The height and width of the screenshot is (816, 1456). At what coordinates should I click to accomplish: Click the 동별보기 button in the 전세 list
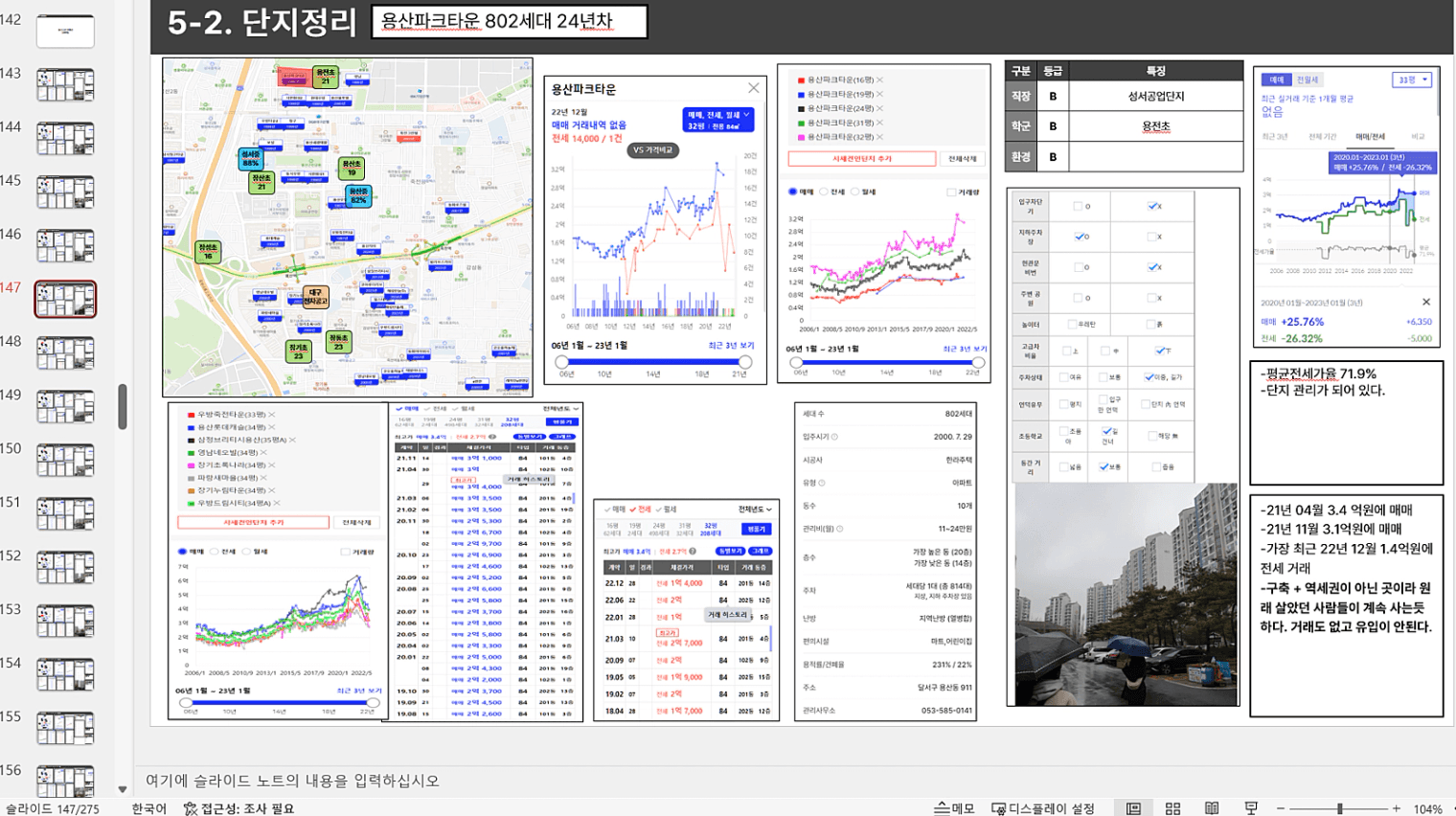[x=731, y=551]
